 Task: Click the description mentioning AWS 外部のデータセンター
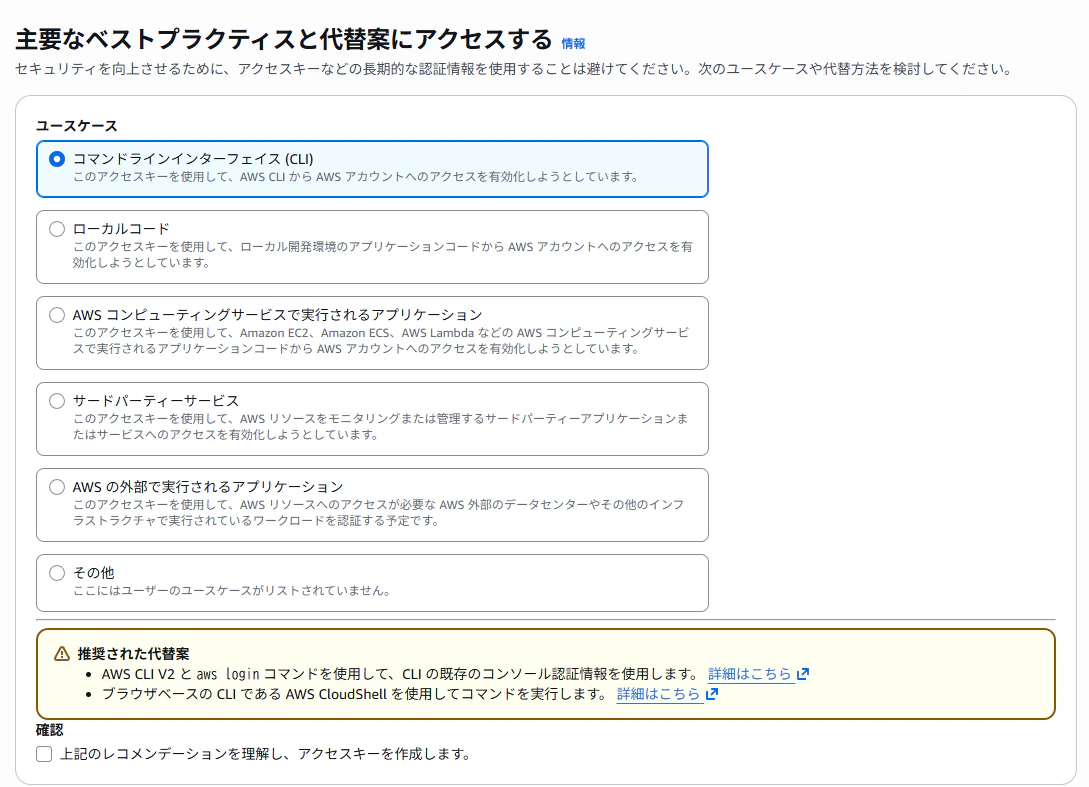pos(379,513)
